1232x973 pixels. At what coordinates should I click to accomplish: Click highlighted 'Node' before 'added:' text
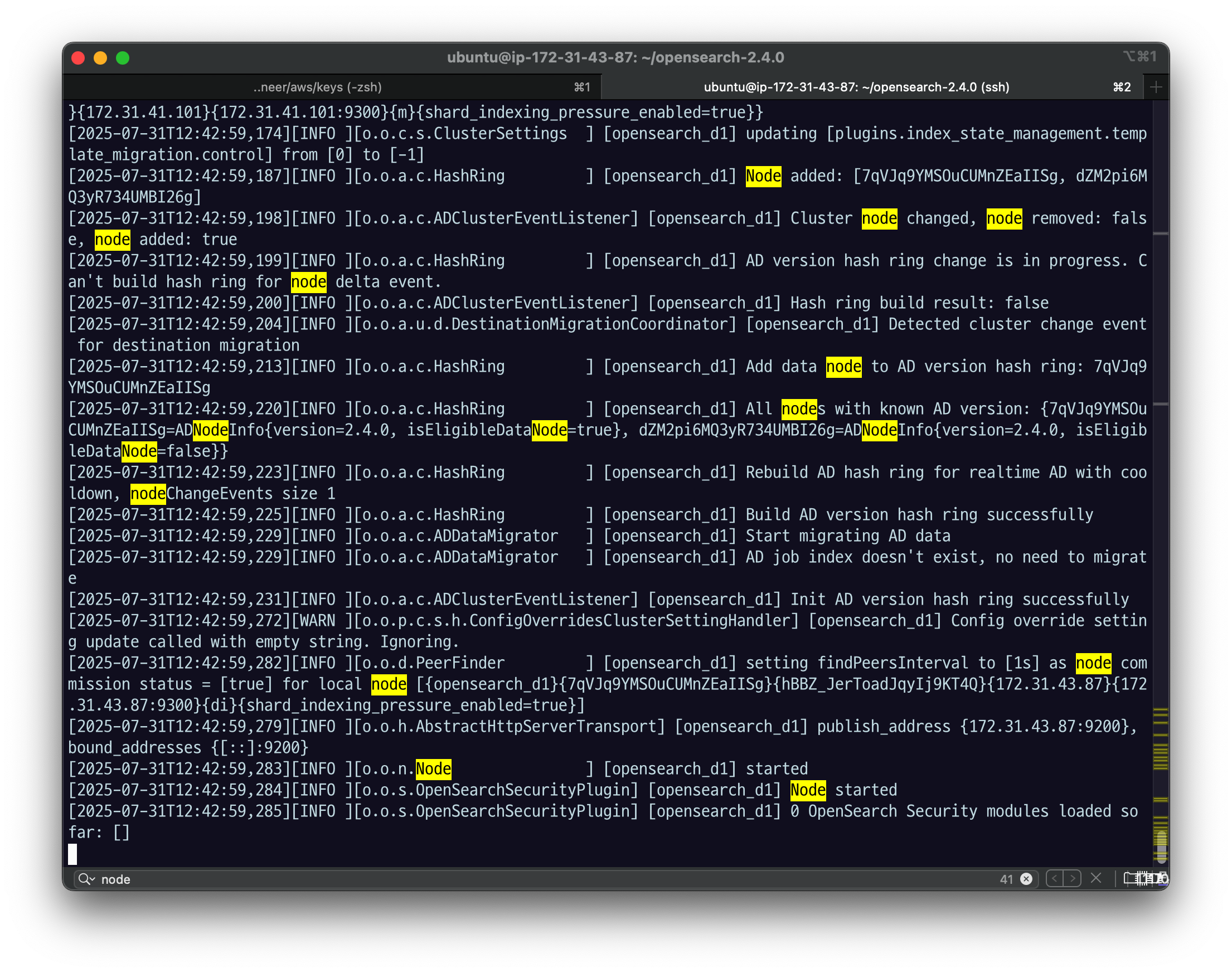763,176
